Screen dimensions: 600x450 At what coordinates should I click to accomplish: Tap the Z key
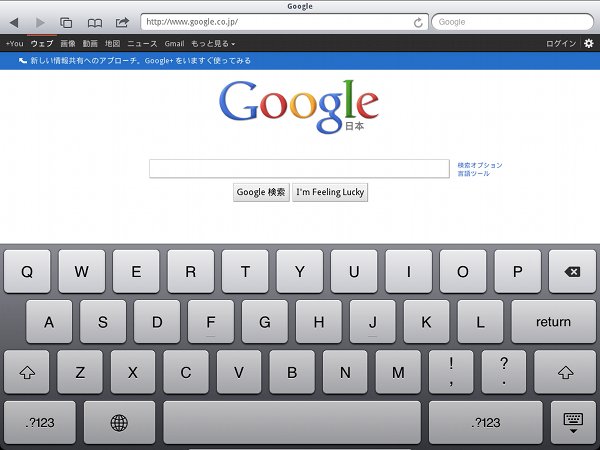point(80,372)
